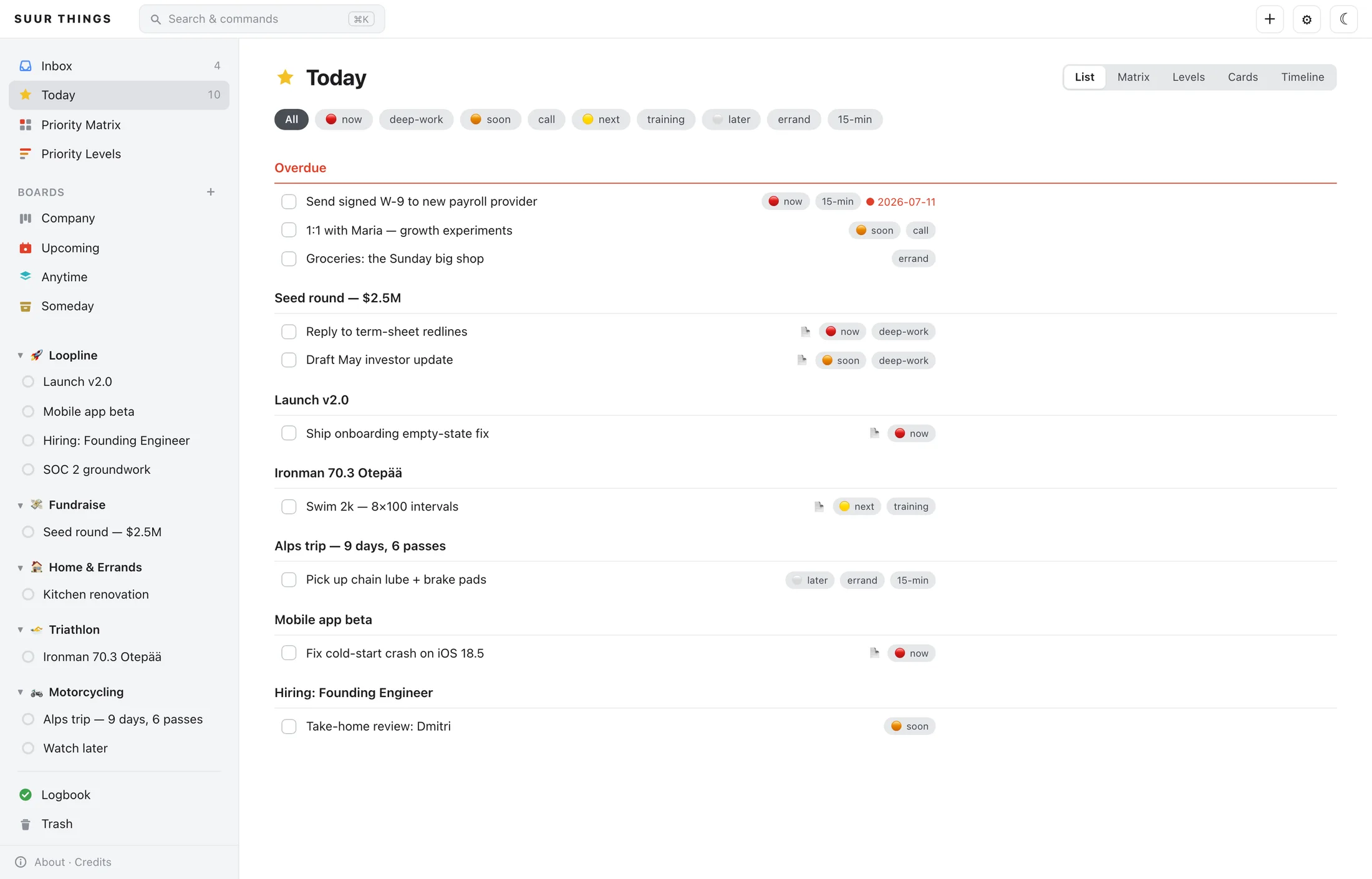This screenshot has width=1372, height=879.
Task: Open settings gear icon
Action: [1307, 19]
